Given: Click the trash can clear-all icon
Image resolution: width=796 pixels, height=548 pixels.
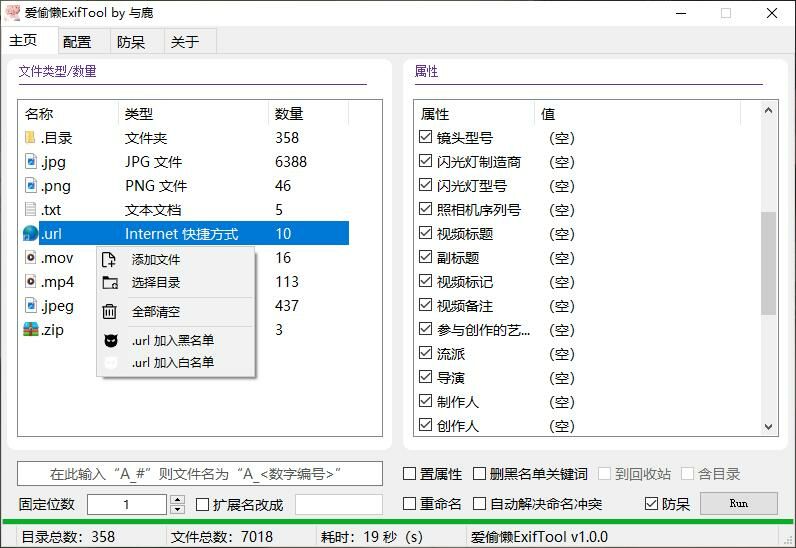Looking at the screenshot, I should click(x=111, y=312).
